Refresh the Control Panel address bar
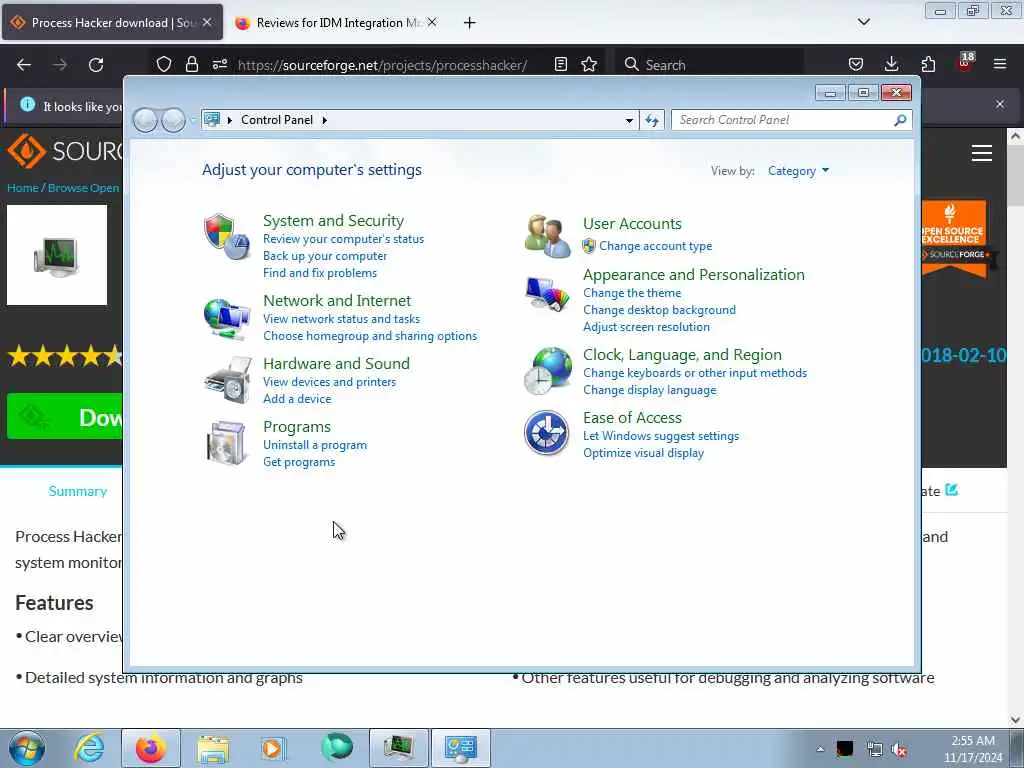 point(652,120)
